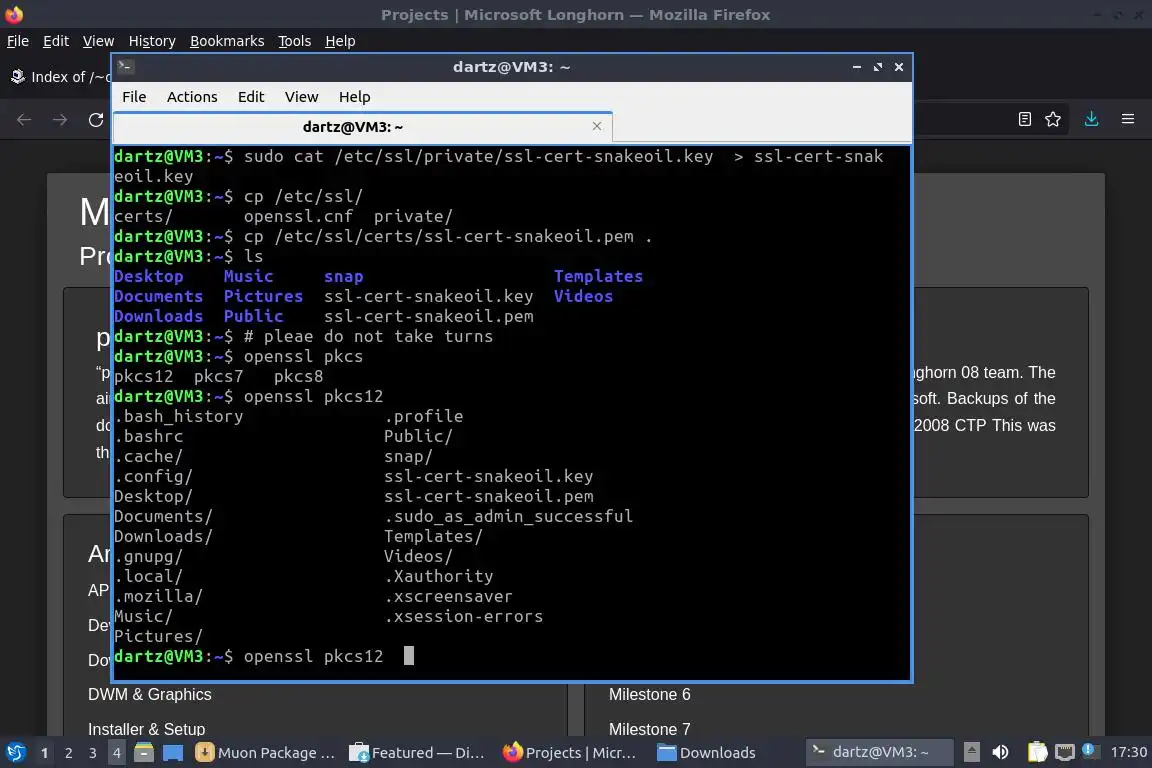Close the dartz@VM3 terminal tab
Image resolution: width=1152 pixels, height=768 pixels.
597,126
